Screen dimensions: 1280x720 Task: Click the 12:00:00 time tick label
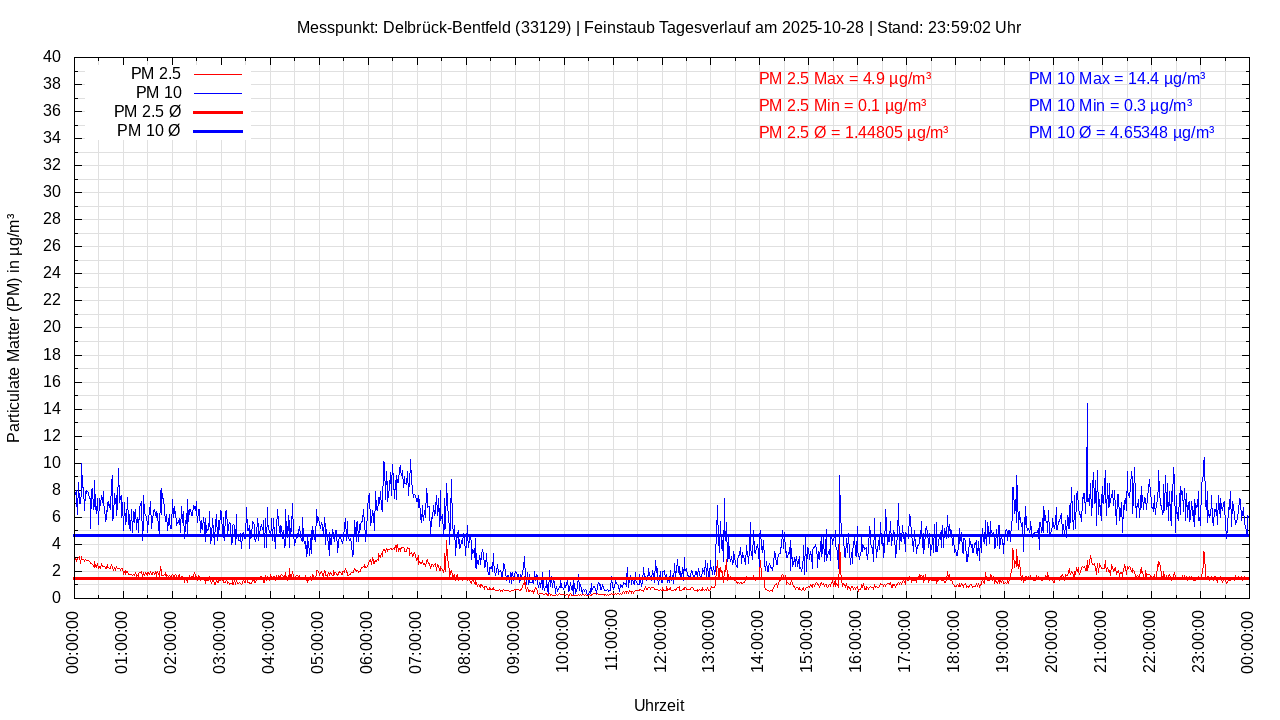pyautogui.click(x=661, y=640)
